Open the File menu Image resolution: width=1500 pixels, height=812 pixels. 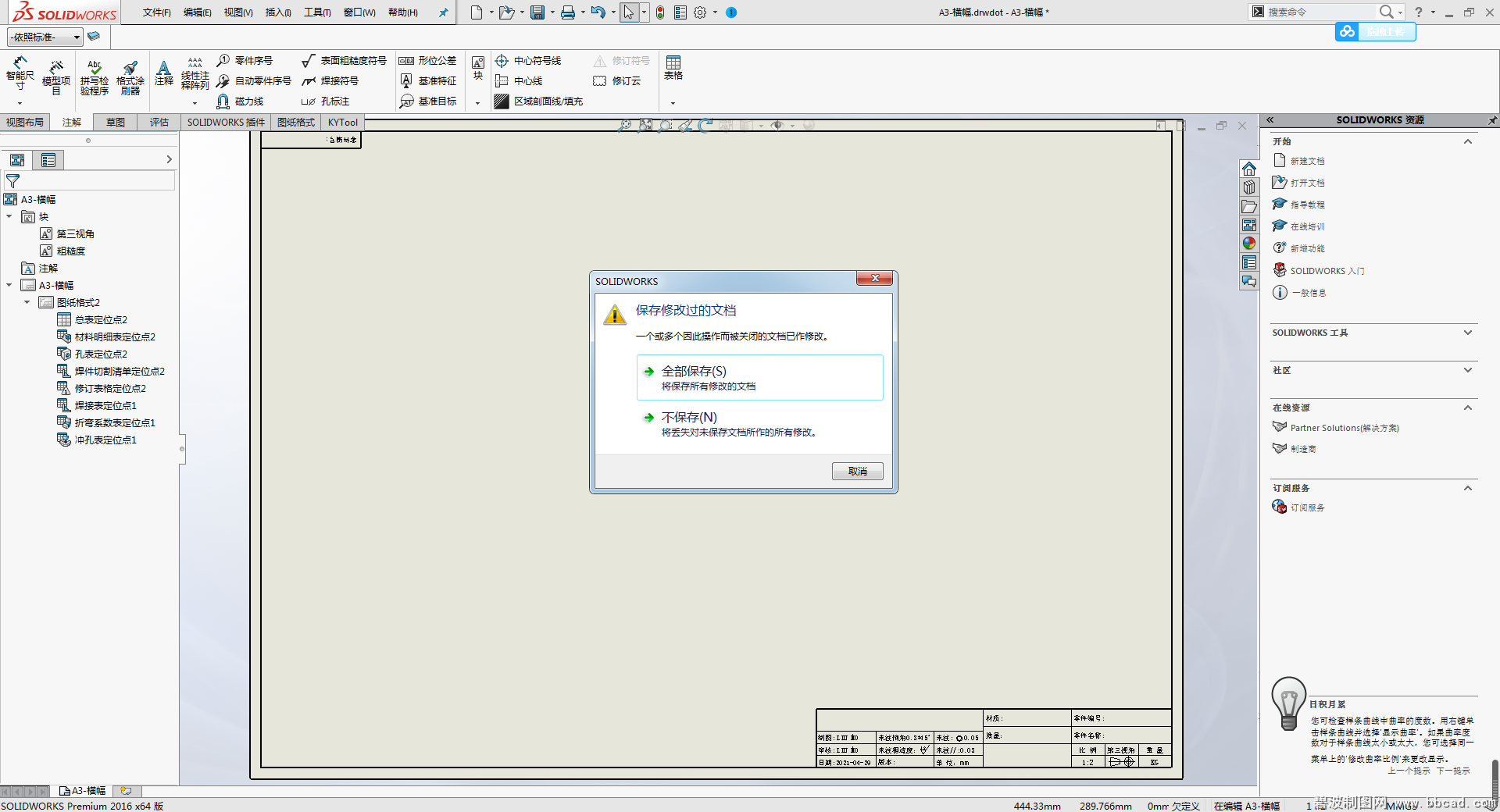156,12
